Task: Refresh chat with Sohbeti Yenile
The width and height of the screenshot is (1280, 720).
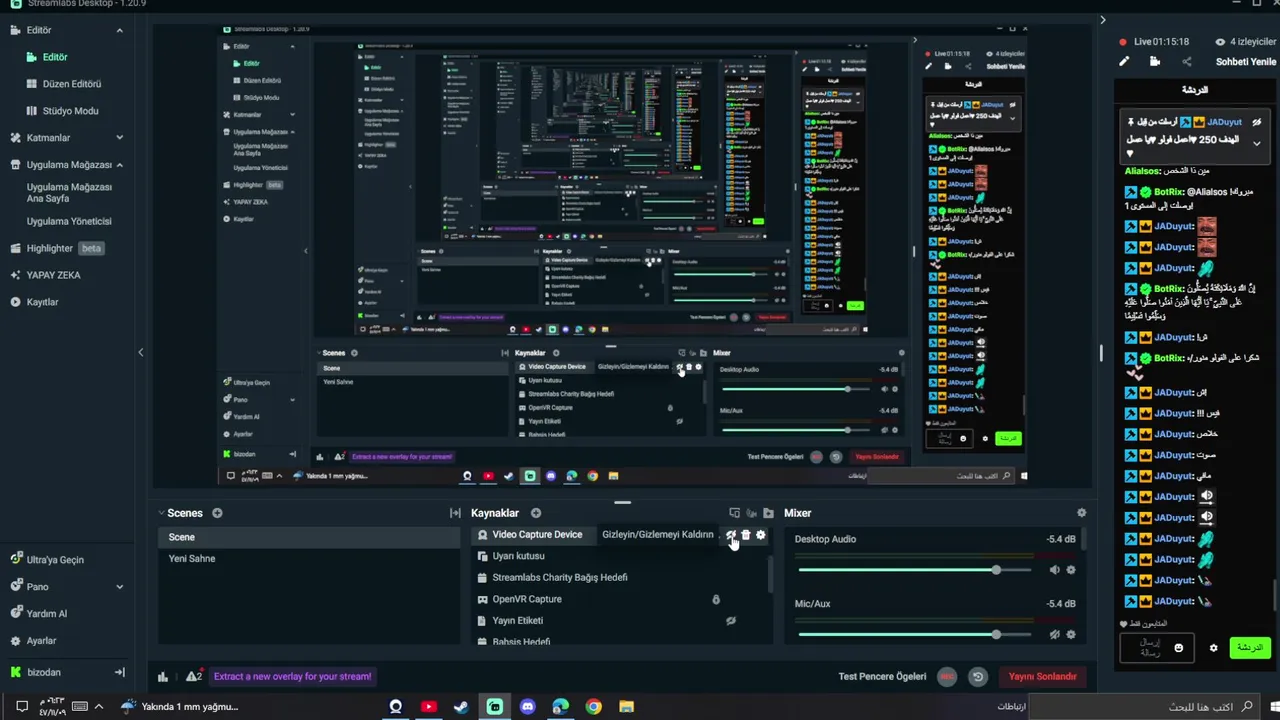Action: coord(1245,62)
